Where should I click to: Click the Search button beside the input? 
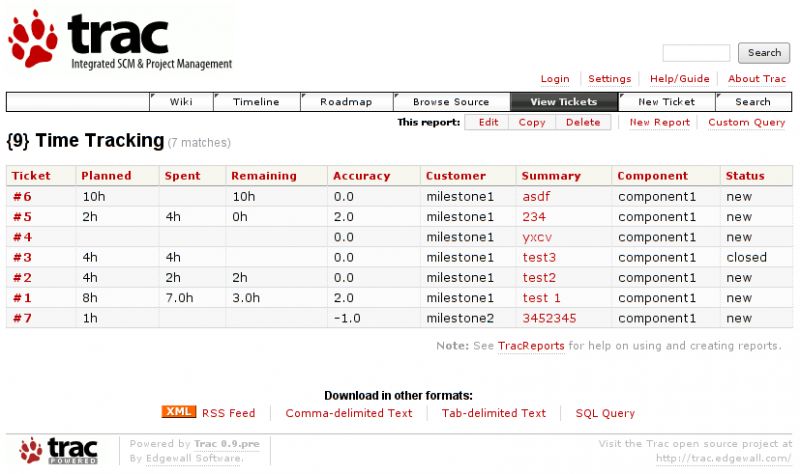764,53
